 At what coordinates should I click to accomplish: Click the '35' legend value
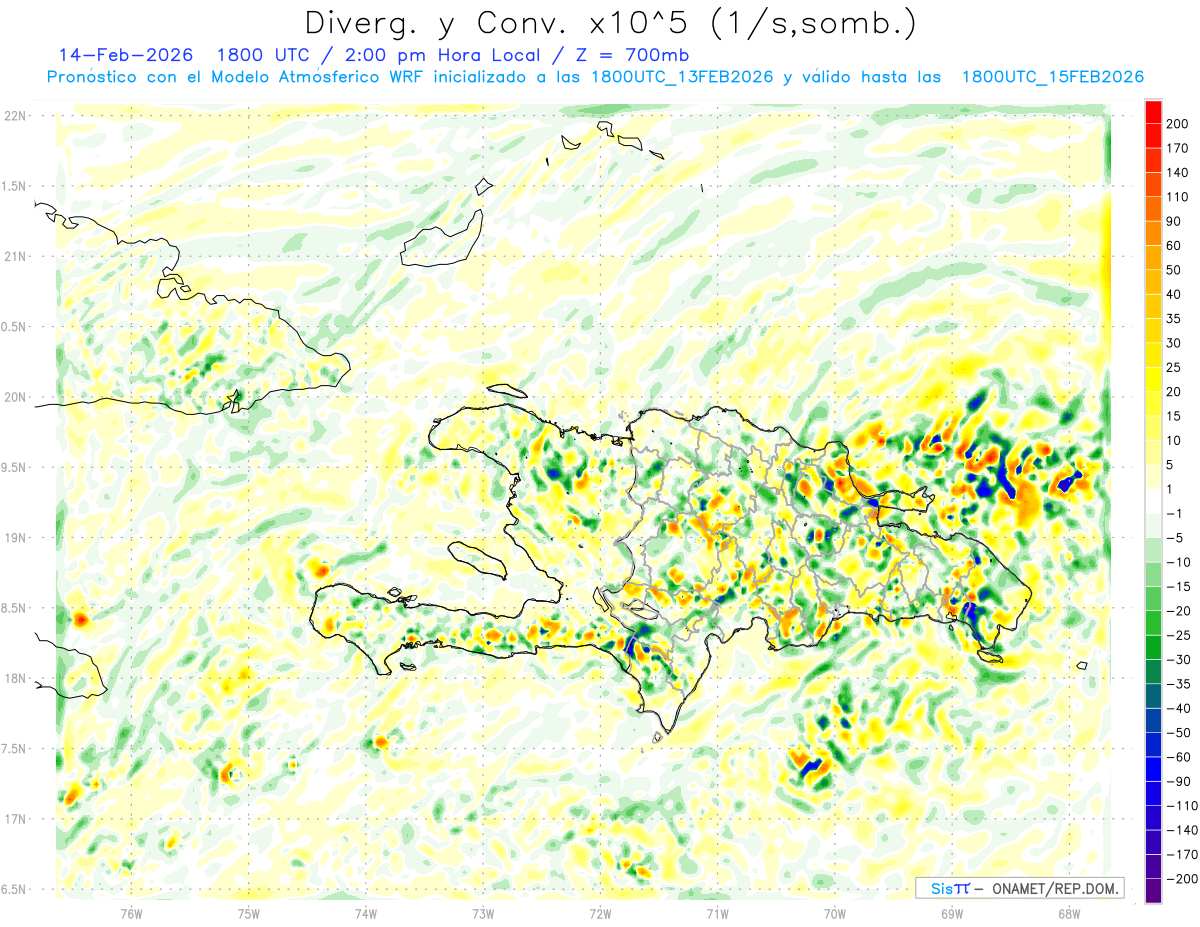click(1174, 319)
